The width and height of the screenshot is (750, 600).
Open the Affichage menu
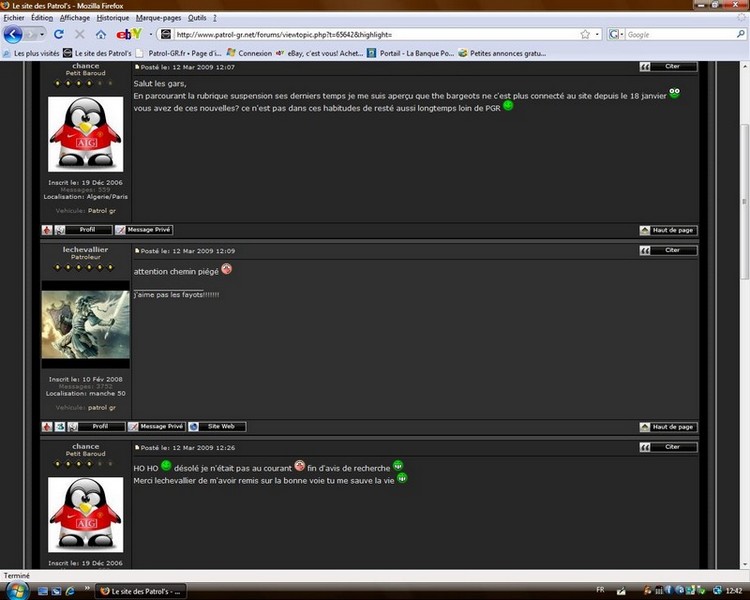pyautogui.click(x=75, y=18)
